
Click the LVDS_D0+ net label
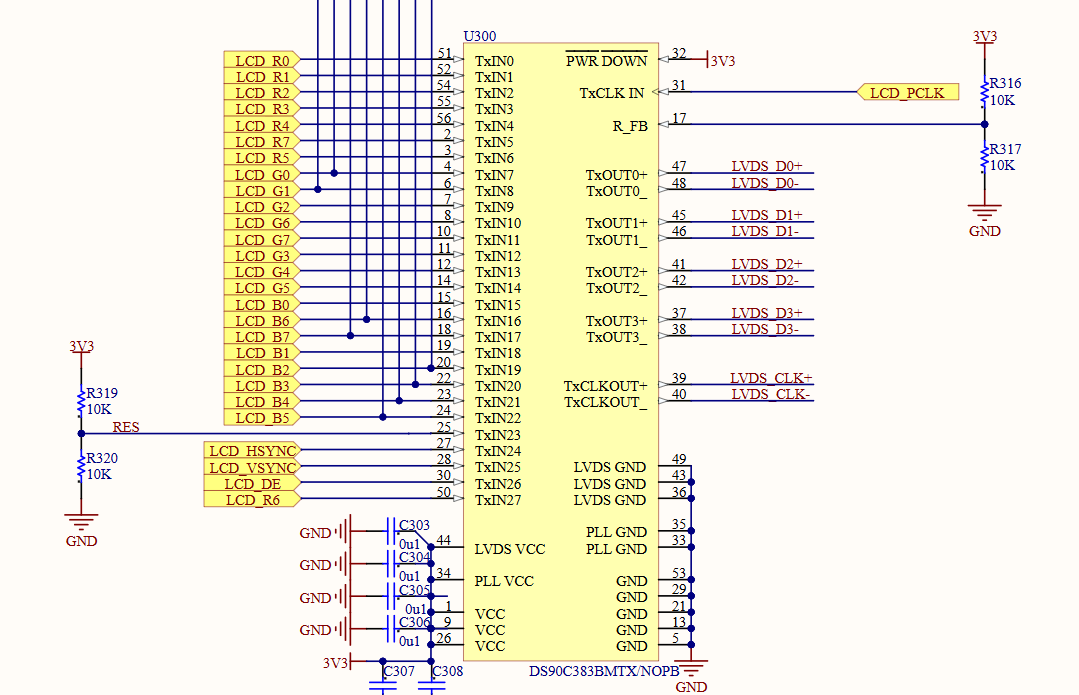click(x=766, y=166)
